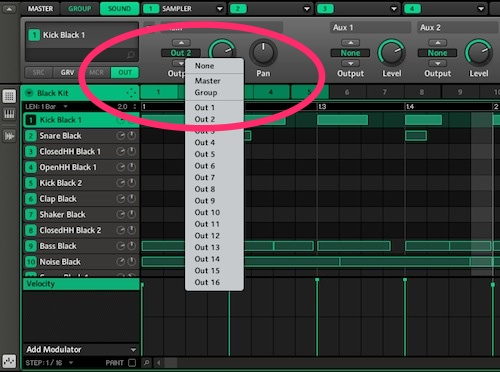Switch to the piano keyboard view icon

coord(9,114)
